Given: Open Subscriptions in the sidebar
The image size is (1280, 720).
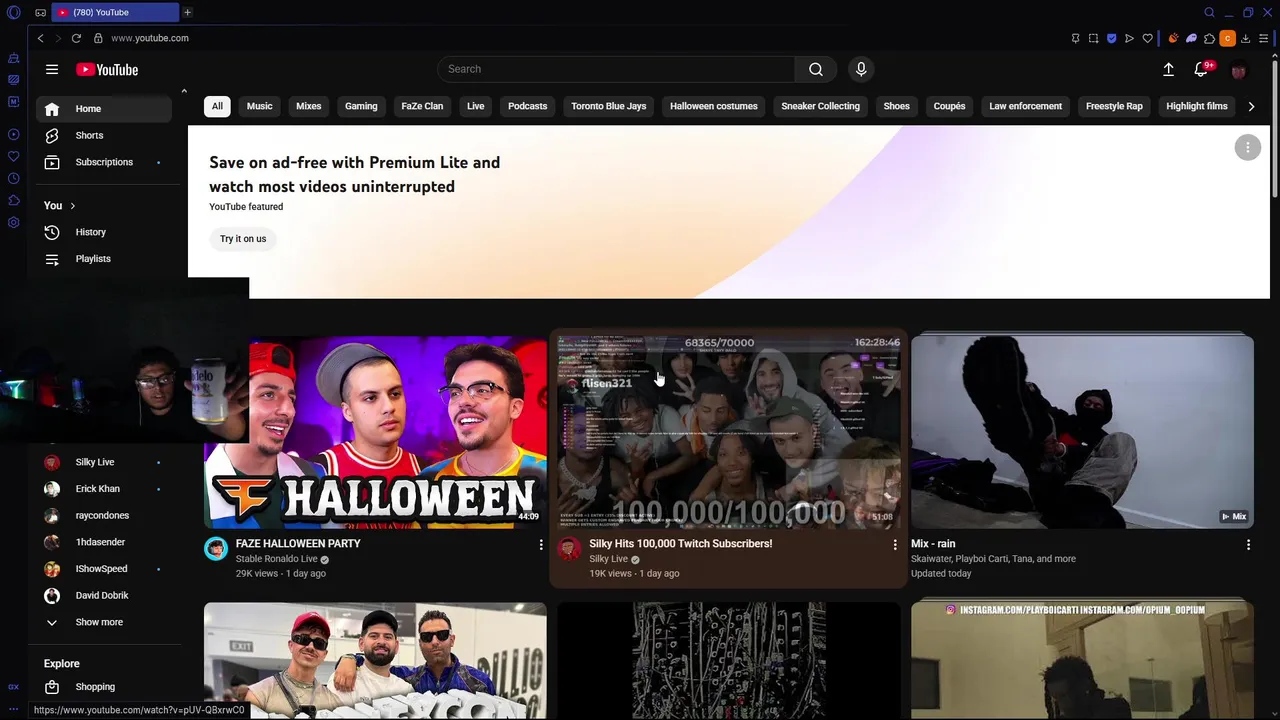Looking at the screenshot, I should (x=104, y=162).
